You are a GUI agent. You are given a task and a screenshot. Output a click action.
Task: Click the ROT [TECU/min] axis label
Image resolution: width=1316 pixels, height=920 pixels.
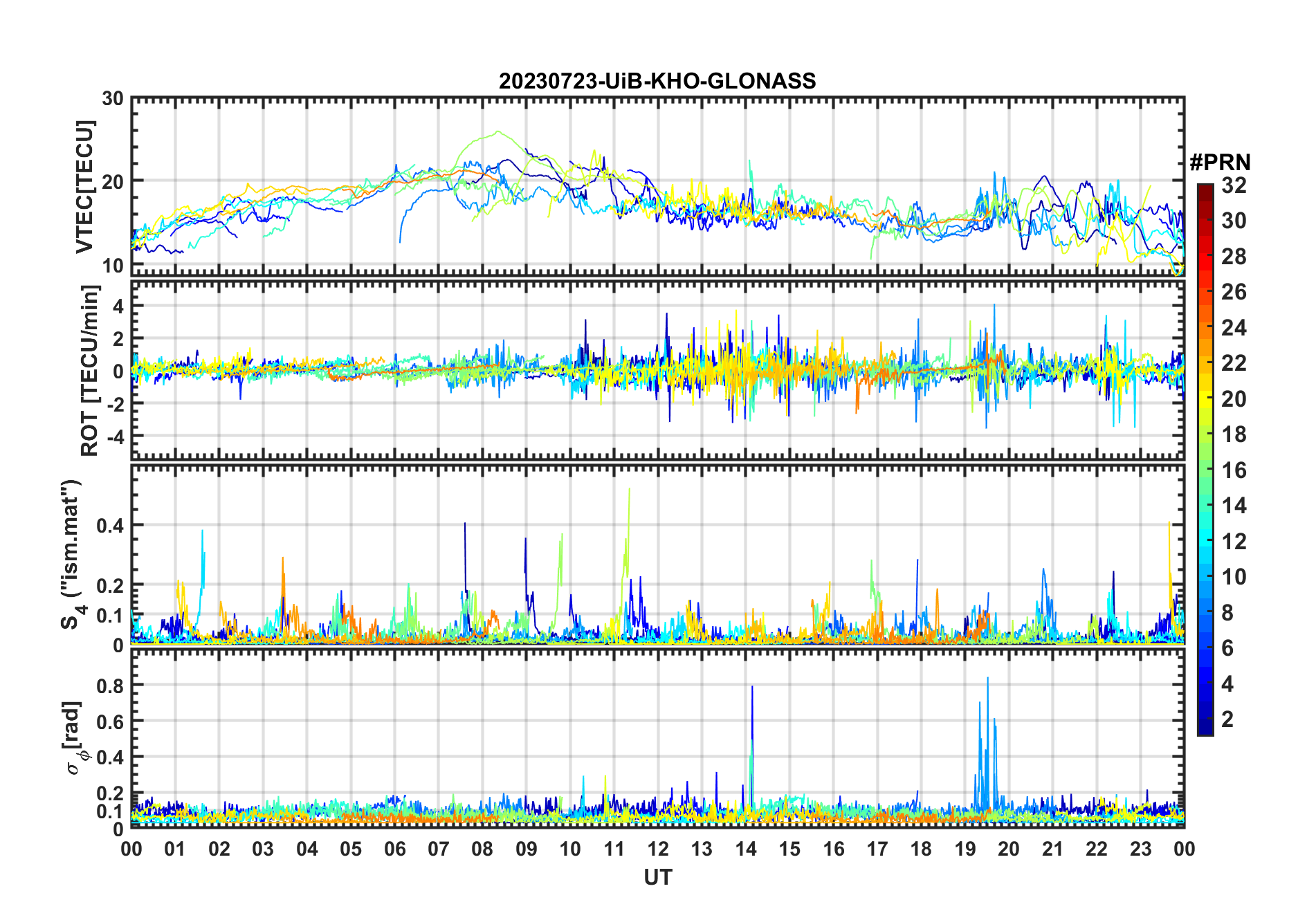click(x=90, y=371)
